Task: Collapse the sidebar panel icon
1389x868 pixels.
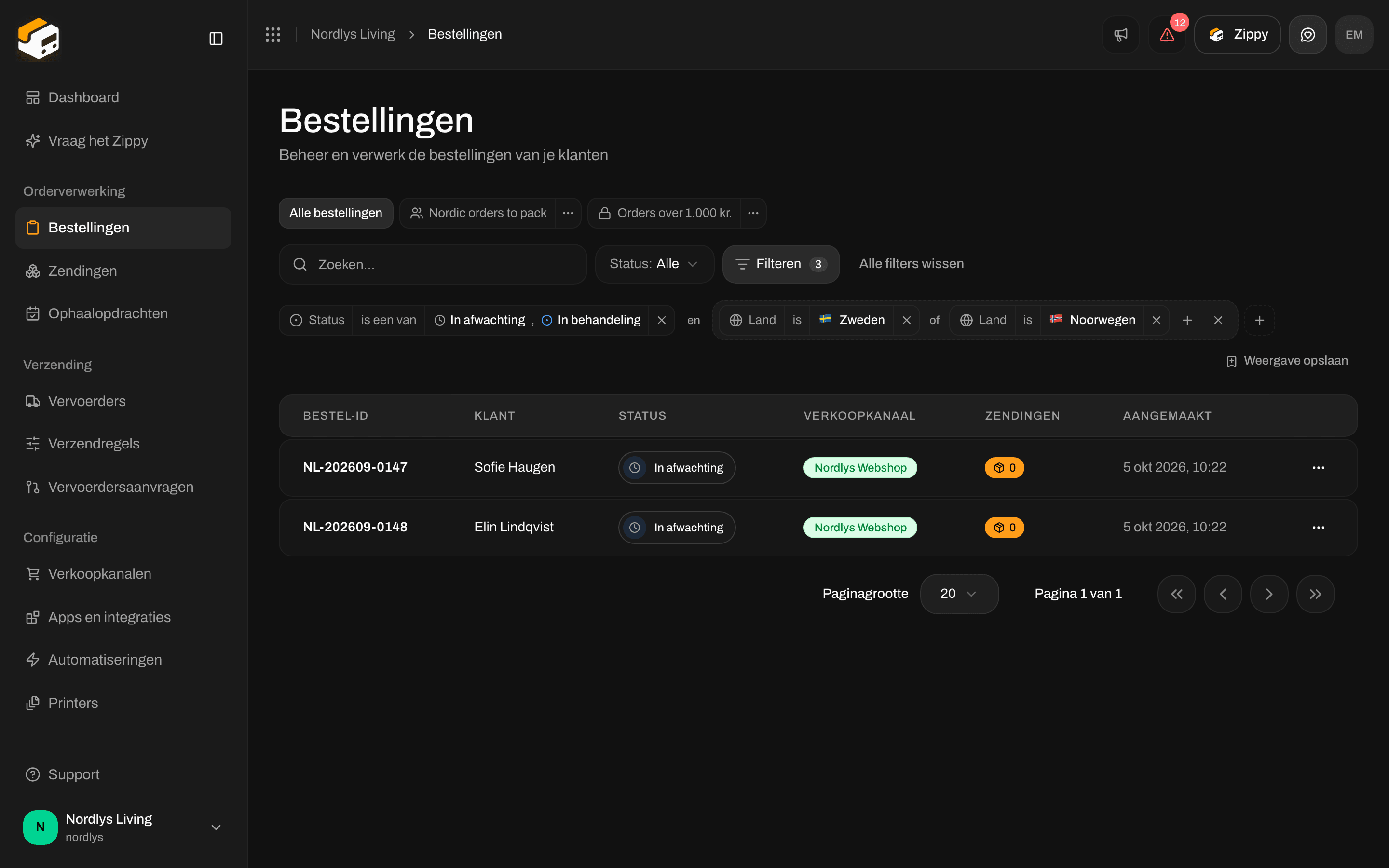Action: pyautogui.click(x=216, y=39)
